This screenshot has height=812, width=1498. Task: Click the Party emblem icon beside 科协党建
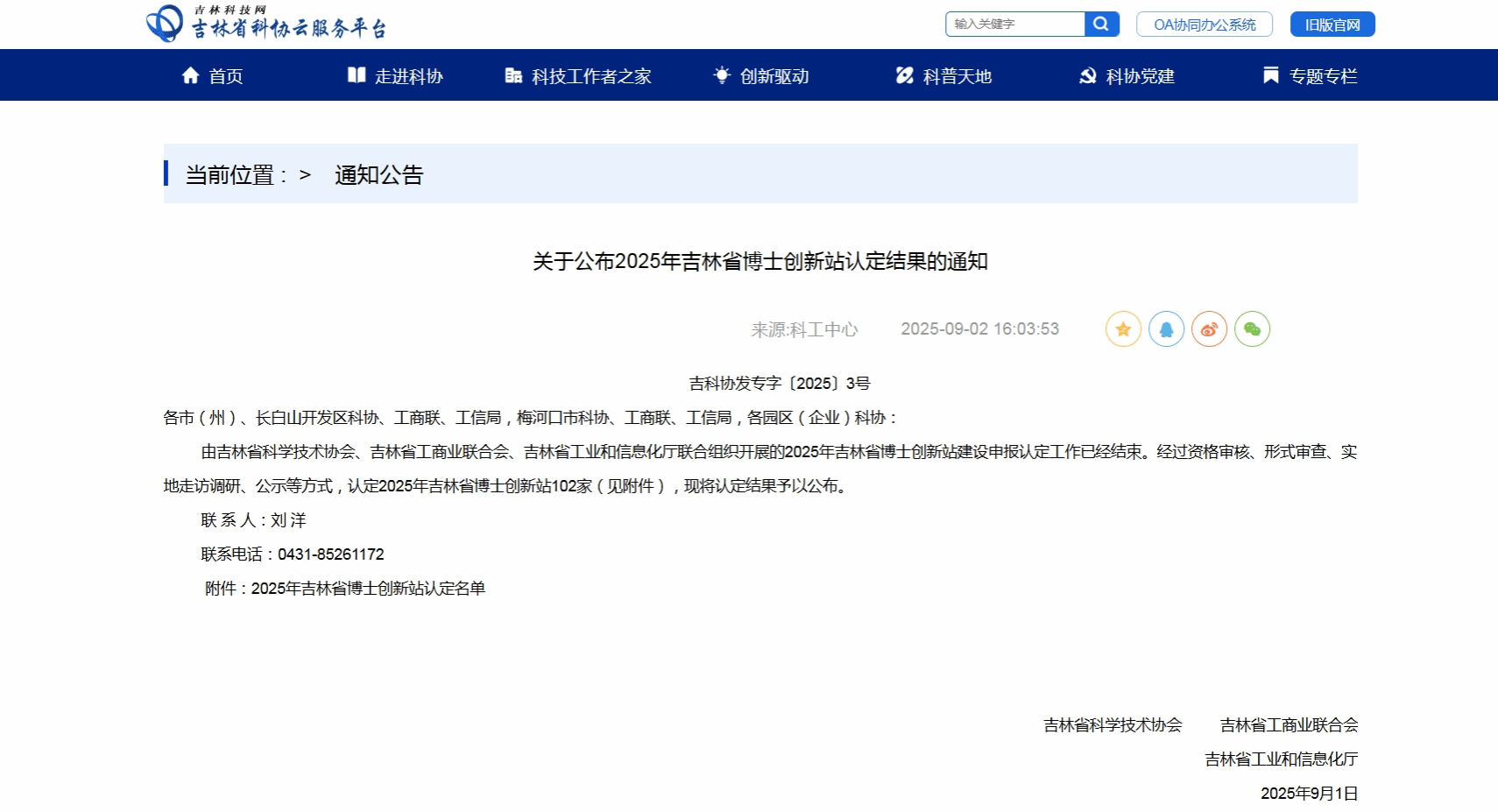click(x=1087, y=75)
